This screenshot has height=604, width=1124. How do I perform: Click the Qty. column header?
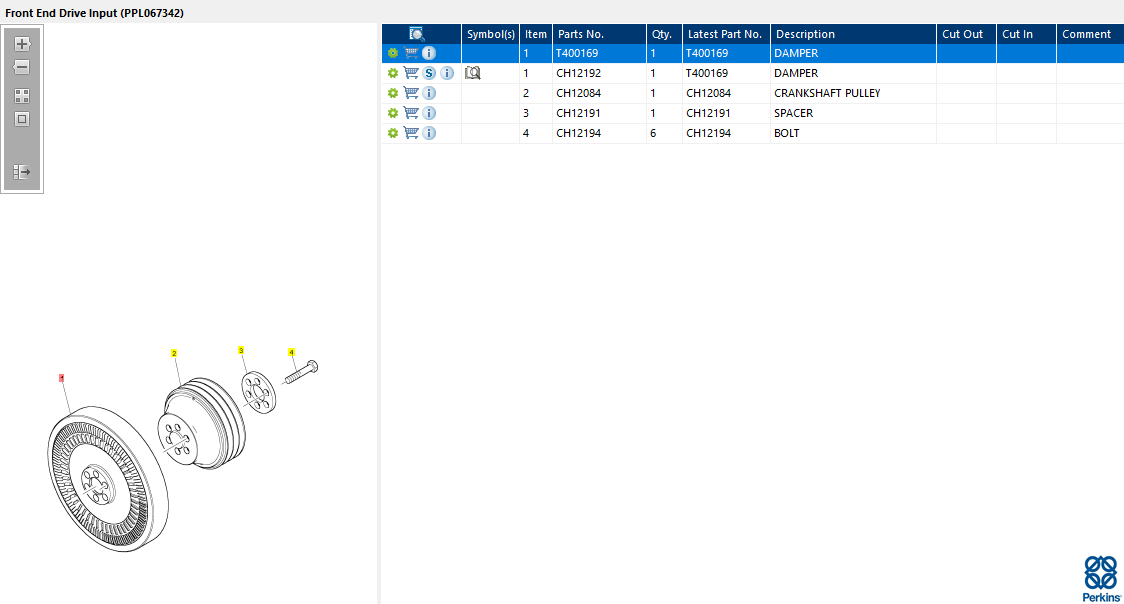[x=665, y=34]
